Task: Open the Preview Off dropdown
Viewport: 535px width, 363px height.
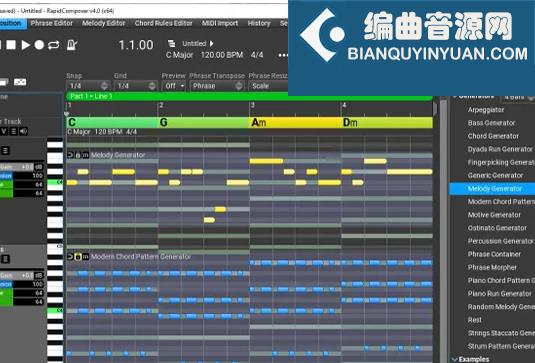Action: tap(174, 86)
